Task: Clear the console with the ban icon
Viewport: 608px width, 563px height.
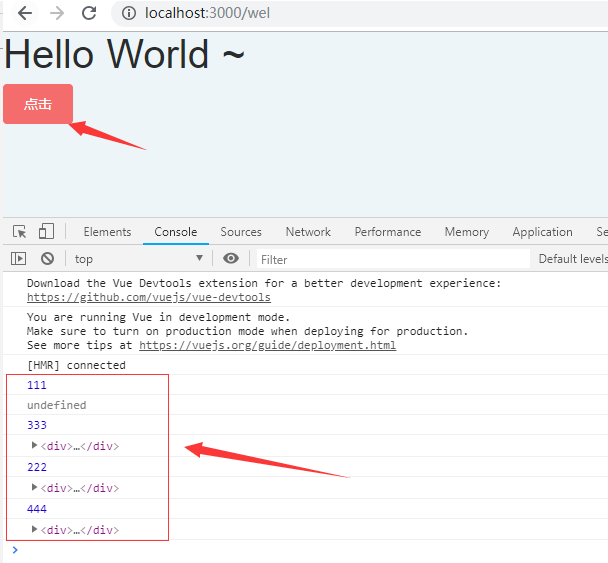Action: coord(47,259)
